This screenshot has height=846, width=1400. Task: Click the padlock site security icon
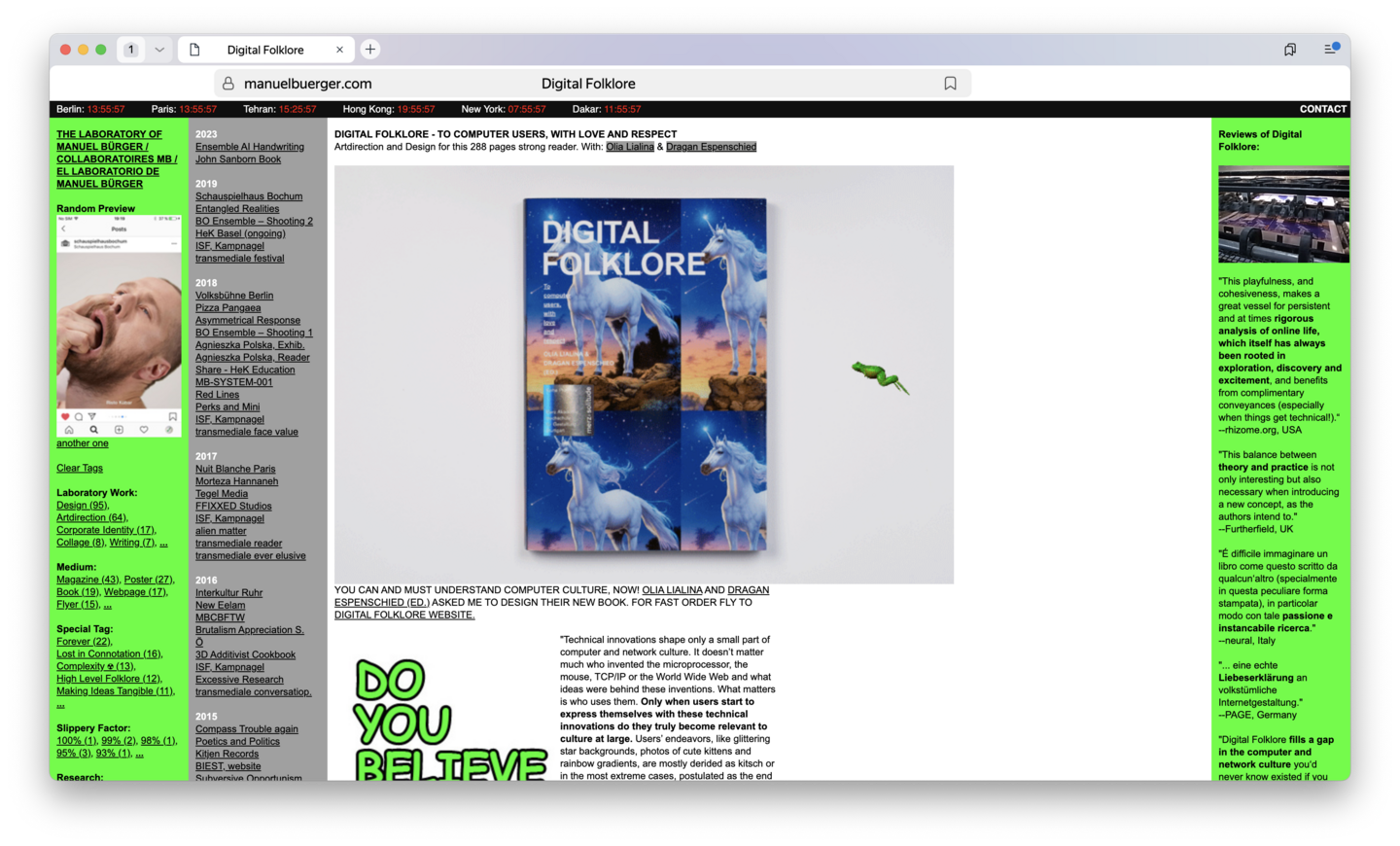click(x=227, y=84)
